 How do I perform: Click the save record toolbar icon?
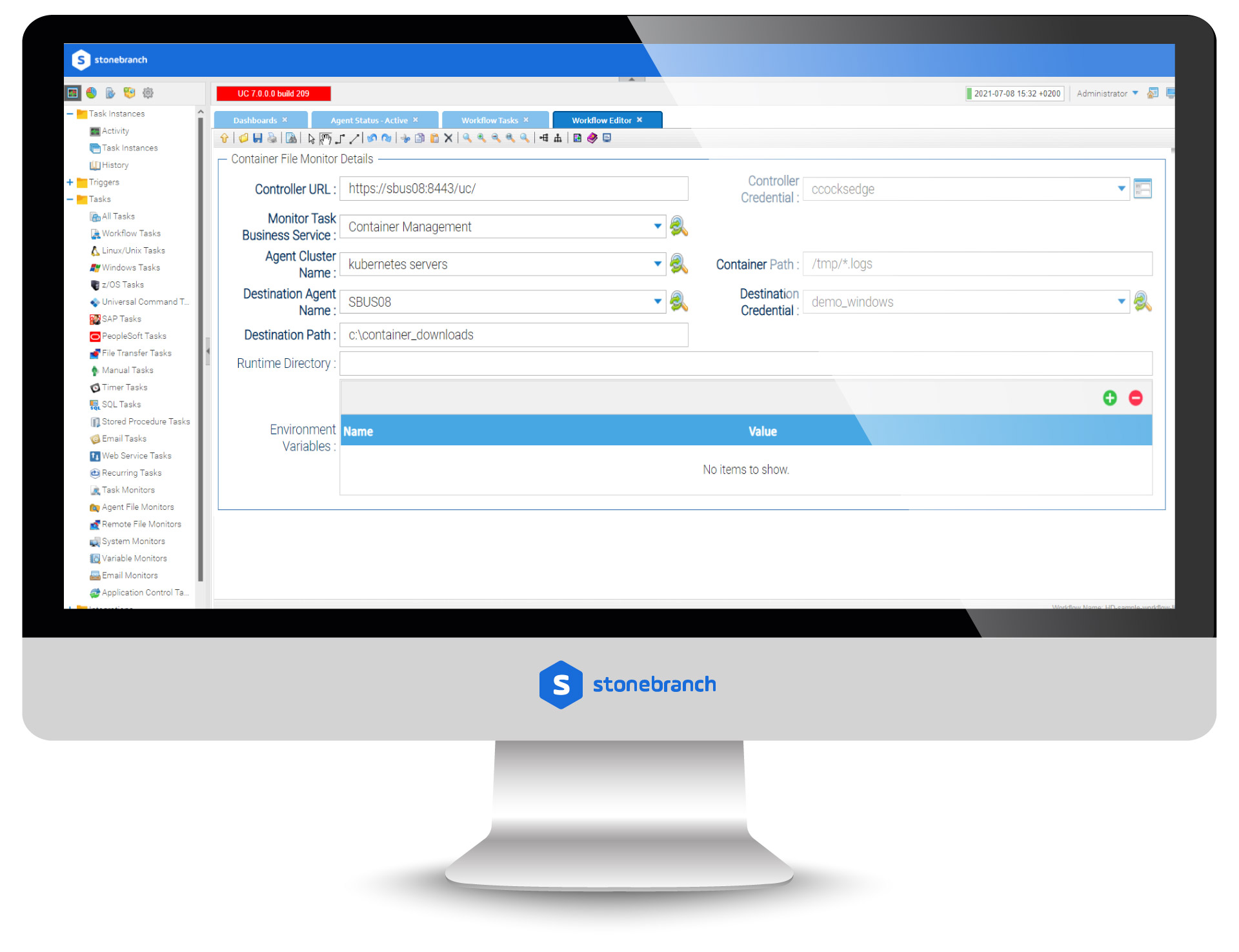[256, 141]
